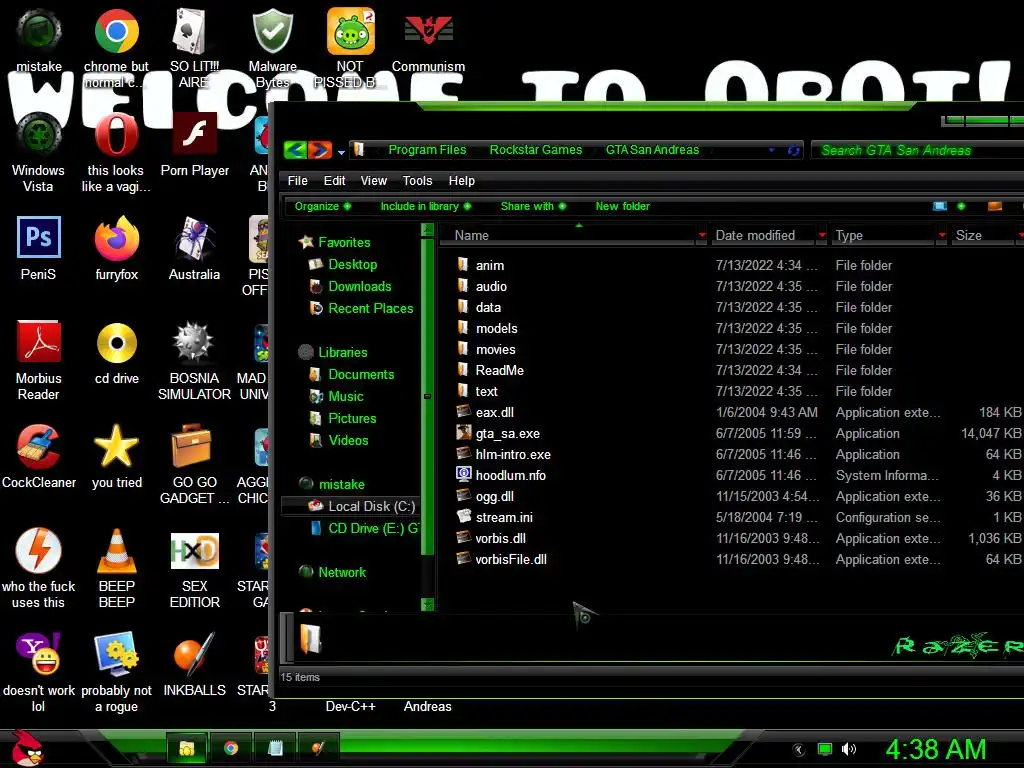Viewport: 1024px width, 768px height.
Task: Navigate to Rockstar Games breadcrumb
Action: [x=536, y=150]
